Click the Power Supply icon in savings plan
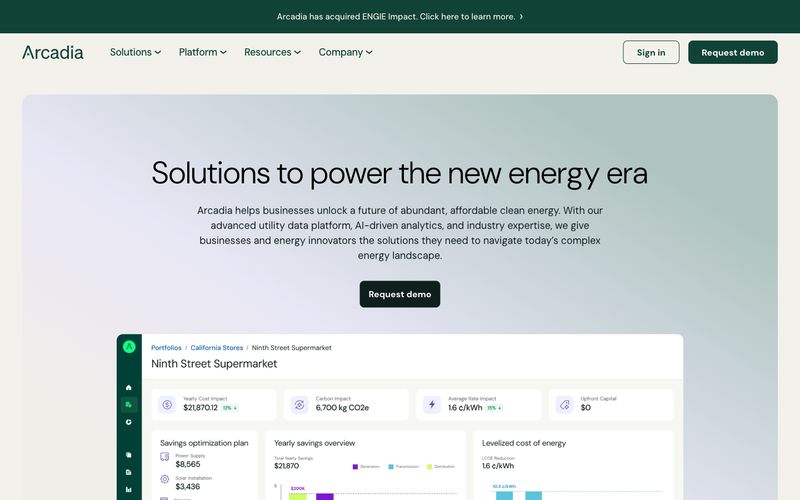The height and width of the screenshot is (500, 800). coord(165,457)
